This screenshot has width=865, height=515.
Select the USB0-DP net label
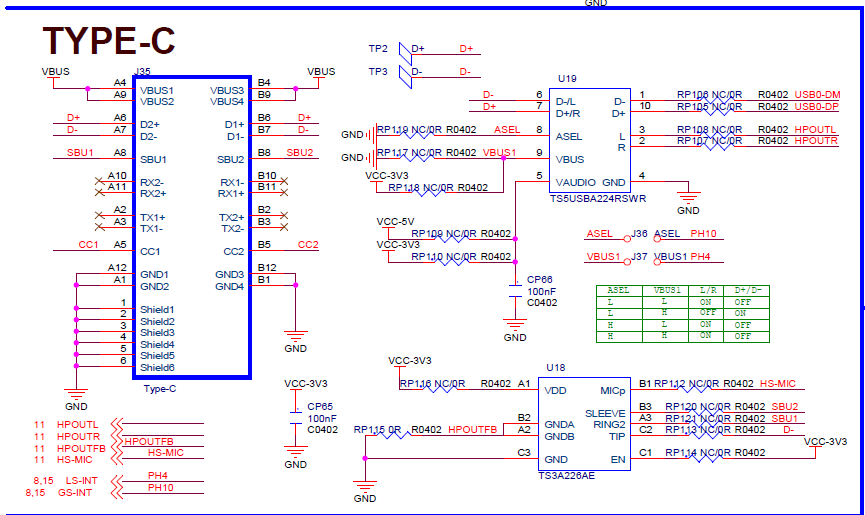(817, 106)
